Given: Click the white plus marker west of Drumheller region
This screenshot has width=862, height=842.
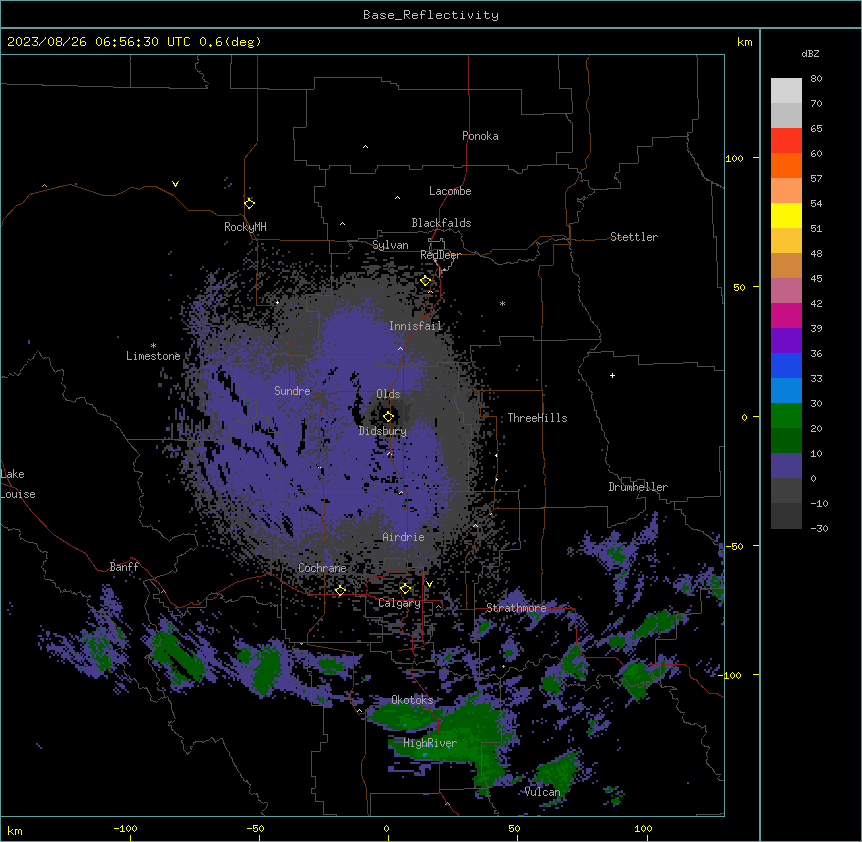Looking at the screenshot, I should [x=612, y=375].
